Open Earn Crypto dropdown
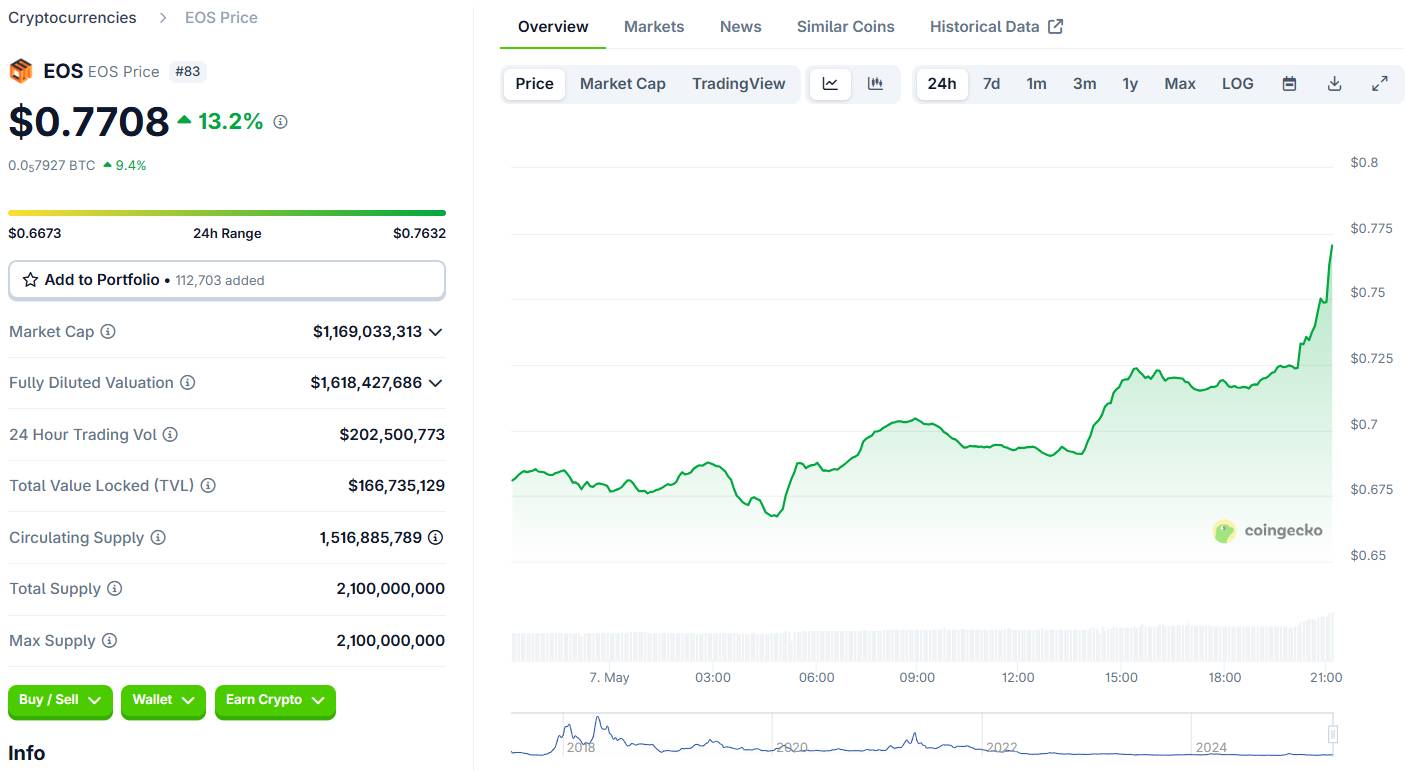Image resolution: width=1406 pixels, height=771 pixels. pyautogui.click(x=275, y=701)
